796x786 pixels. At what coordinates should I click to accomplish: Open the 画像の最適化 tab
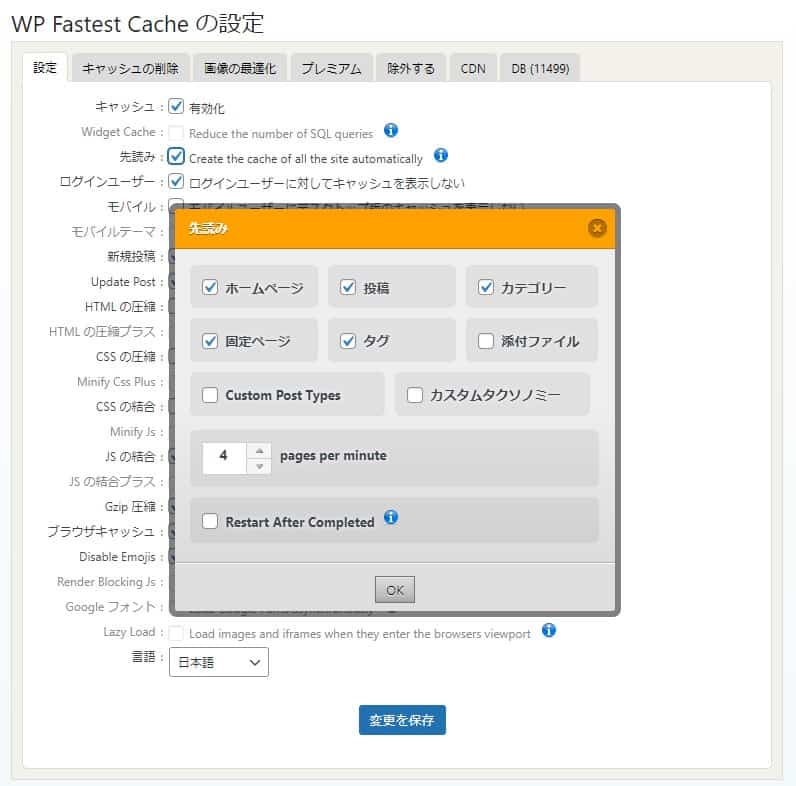[x=241, y=68]
